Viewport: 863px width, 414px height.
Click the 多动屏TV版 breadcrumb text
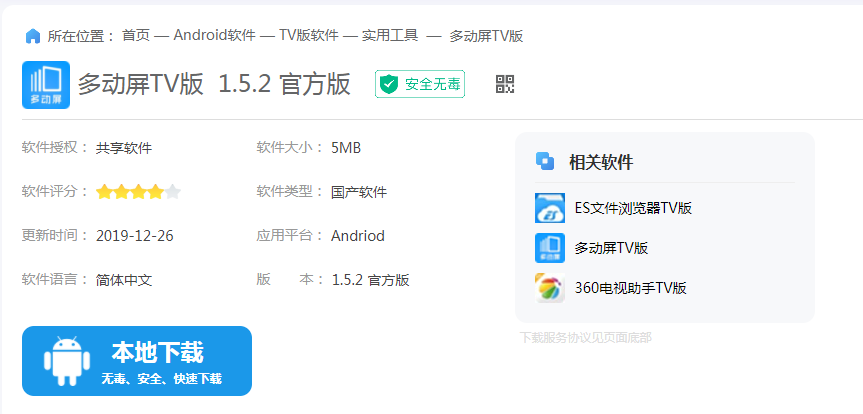click(486, 36)
